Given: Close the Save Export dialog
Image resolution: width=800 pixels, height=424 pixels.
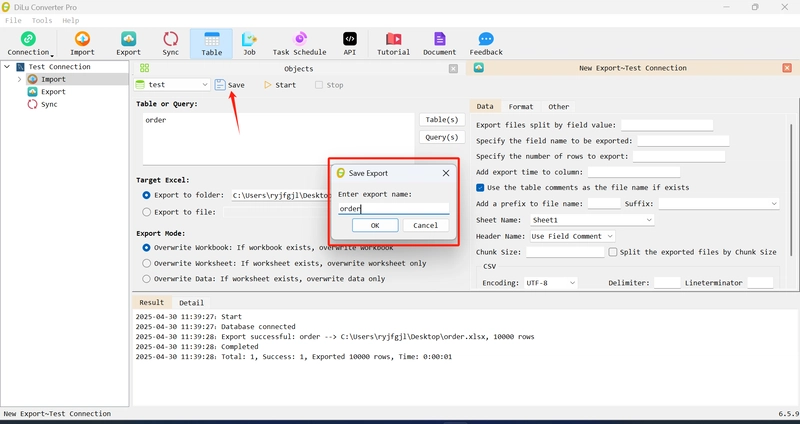Looking at the screenshot, I should point(446,173).
